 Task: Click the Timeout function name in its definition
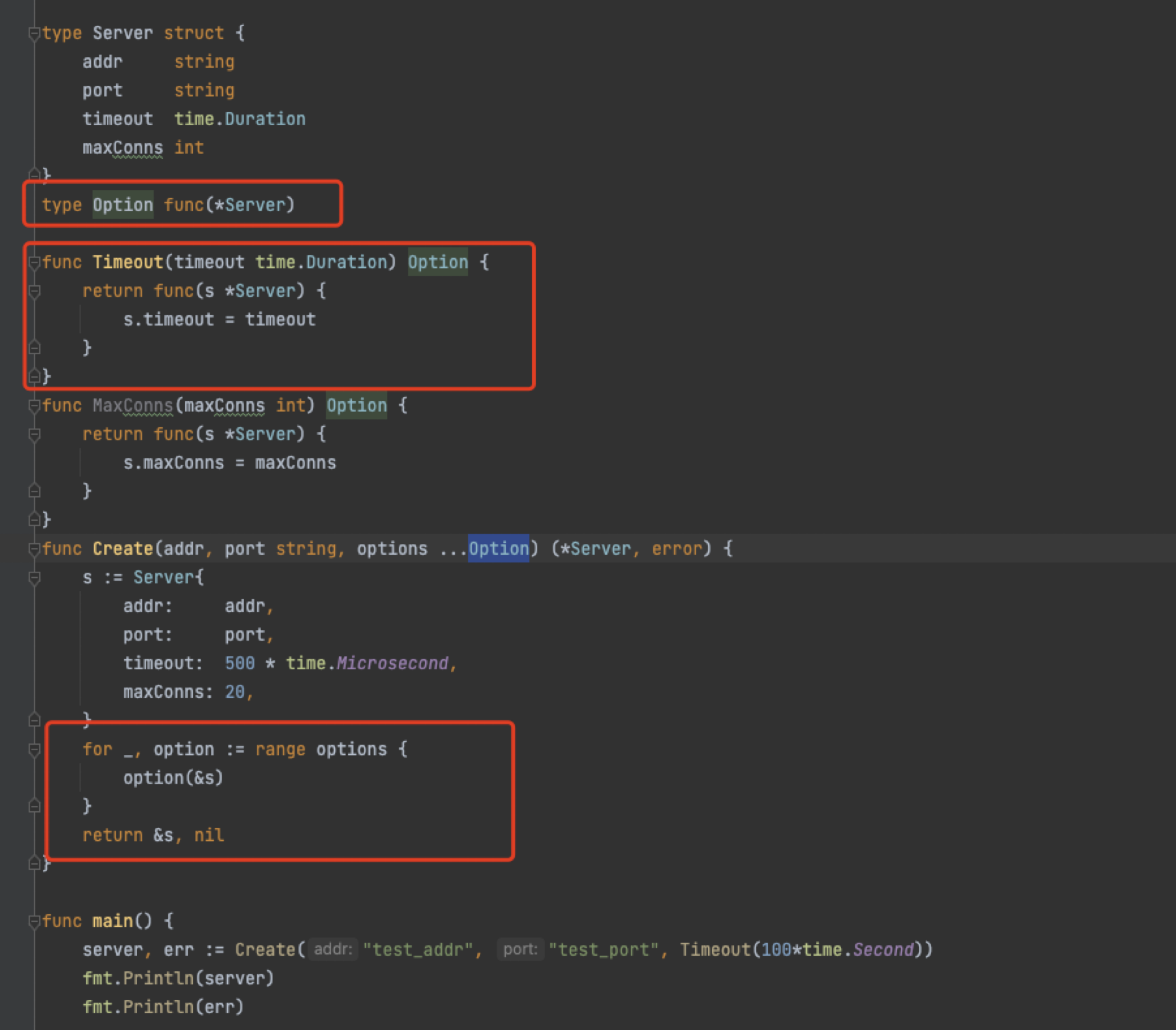pos(128,262)
